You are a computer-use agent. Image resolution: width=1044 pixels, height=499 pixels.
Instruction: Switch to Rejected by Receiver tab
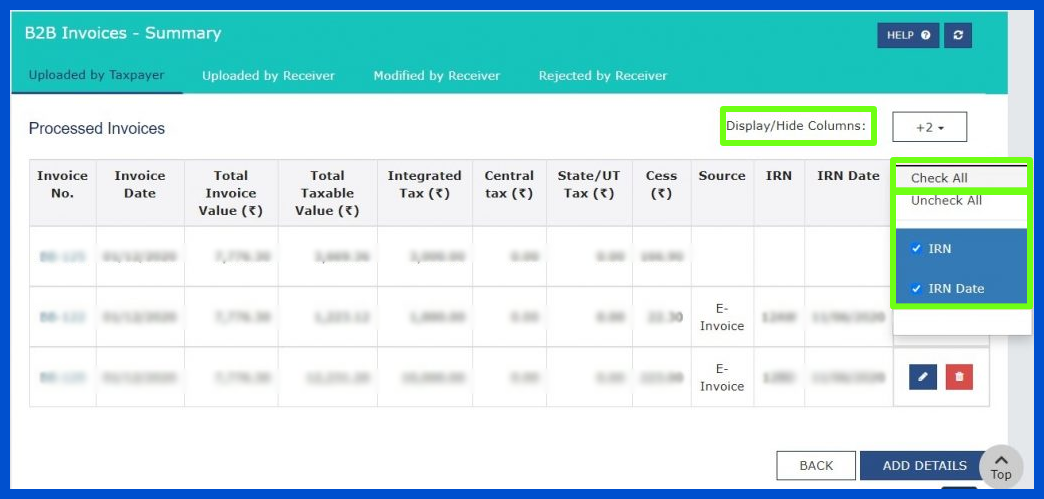[603, 75]
